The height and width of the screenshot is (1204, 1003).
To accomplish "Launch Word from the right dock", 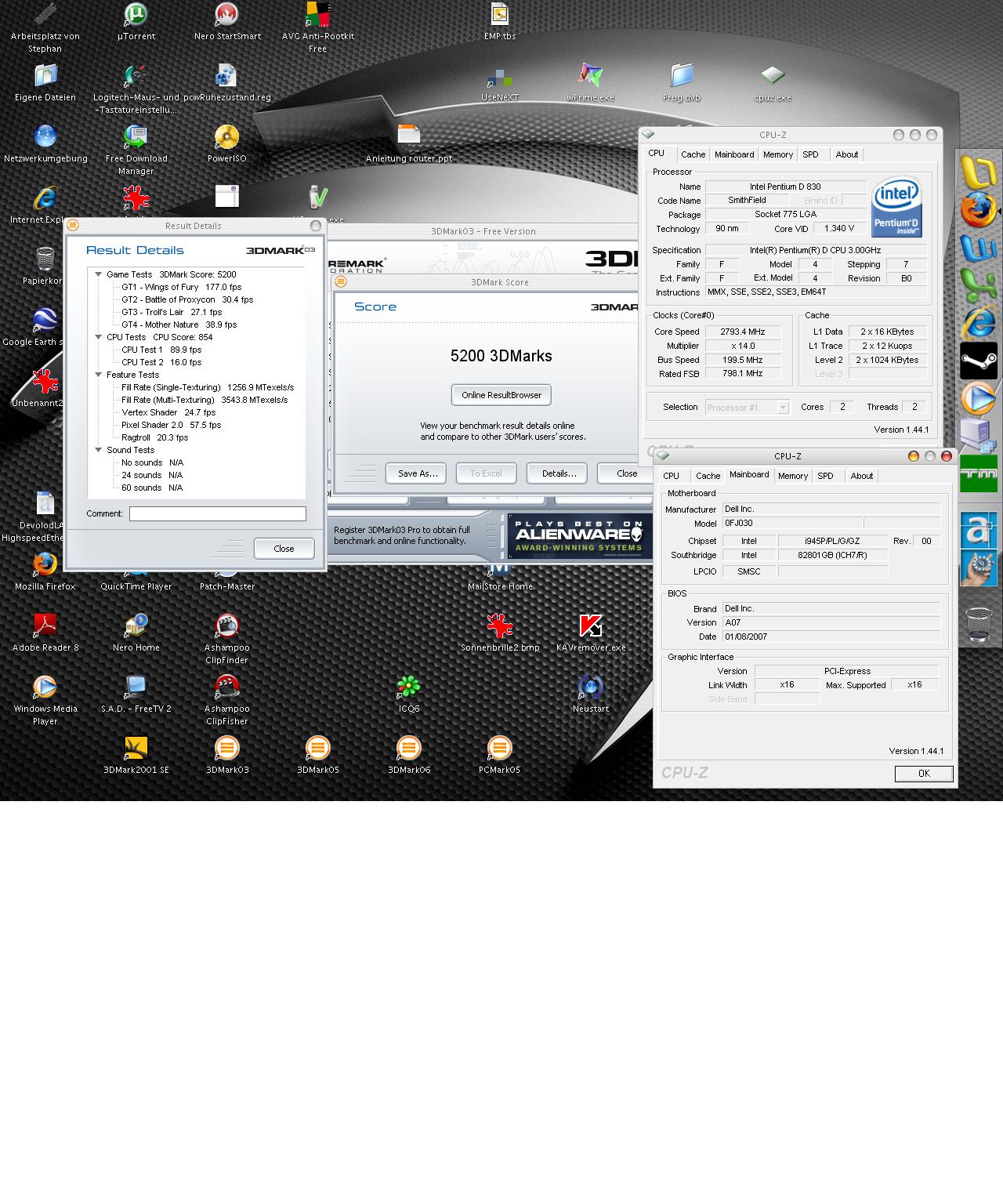I will tap(979, 248).
